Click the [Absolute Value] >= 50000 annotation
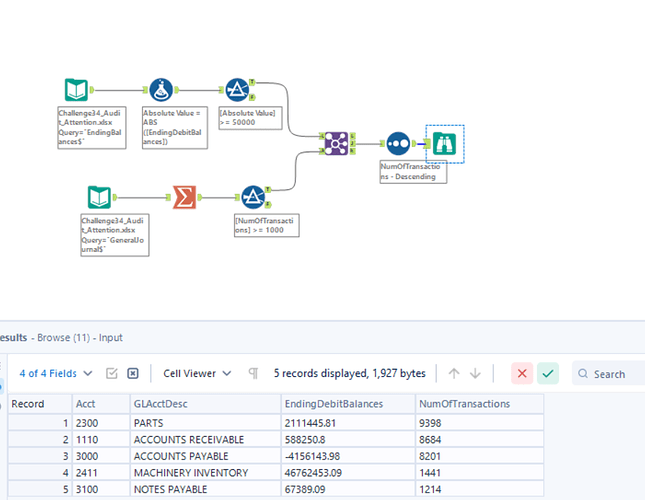 point(250,118)
